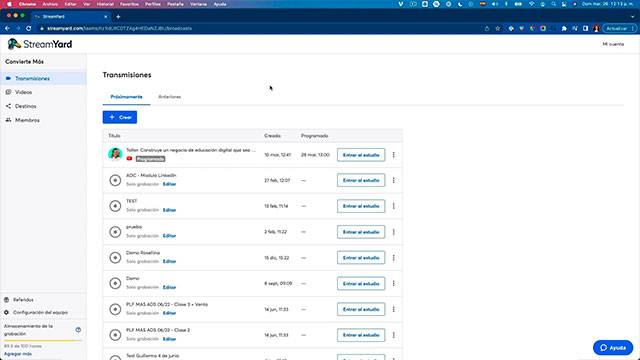Viewport: 640px width, 360px height.
Task: Enter the studio for the Demo row
Action: coord(361,284)
